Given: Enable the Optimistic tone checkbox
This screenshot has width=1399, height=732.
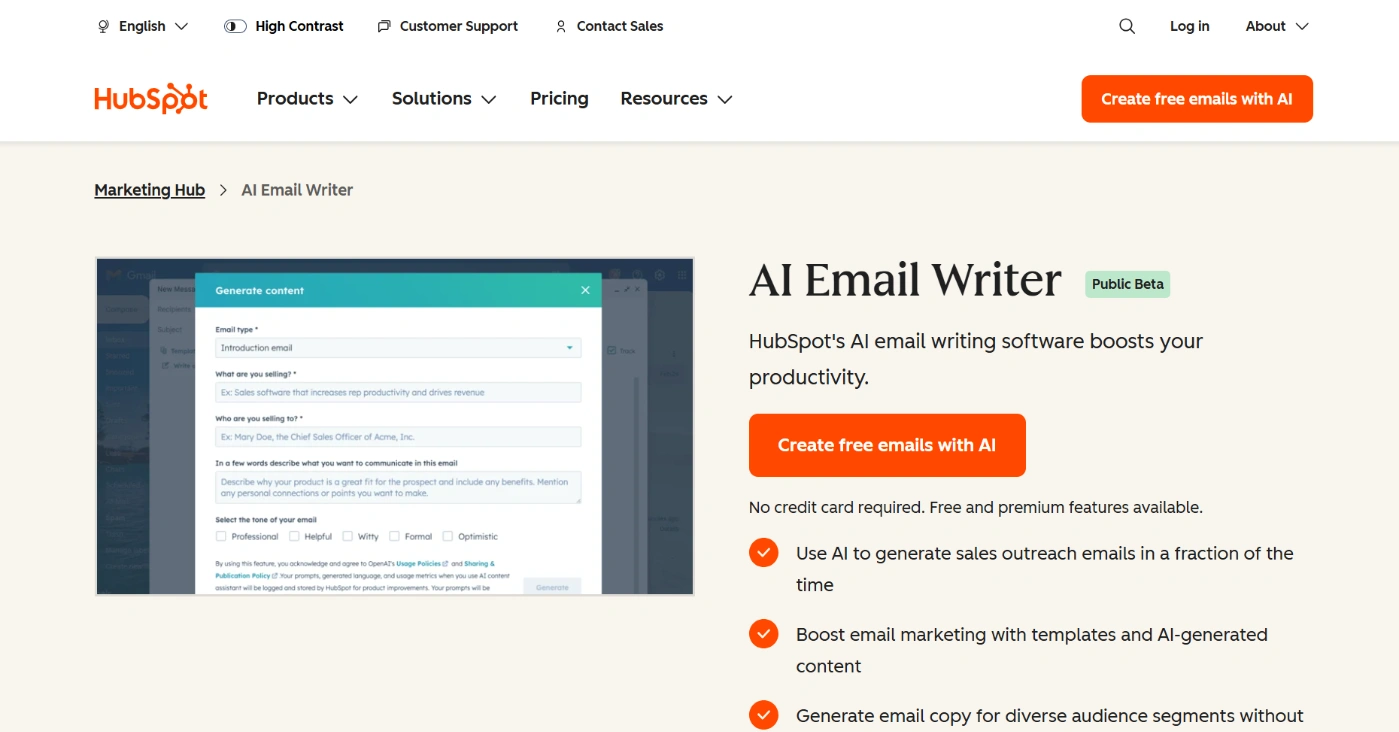Looking at the screenshot, I should (447, 536).
